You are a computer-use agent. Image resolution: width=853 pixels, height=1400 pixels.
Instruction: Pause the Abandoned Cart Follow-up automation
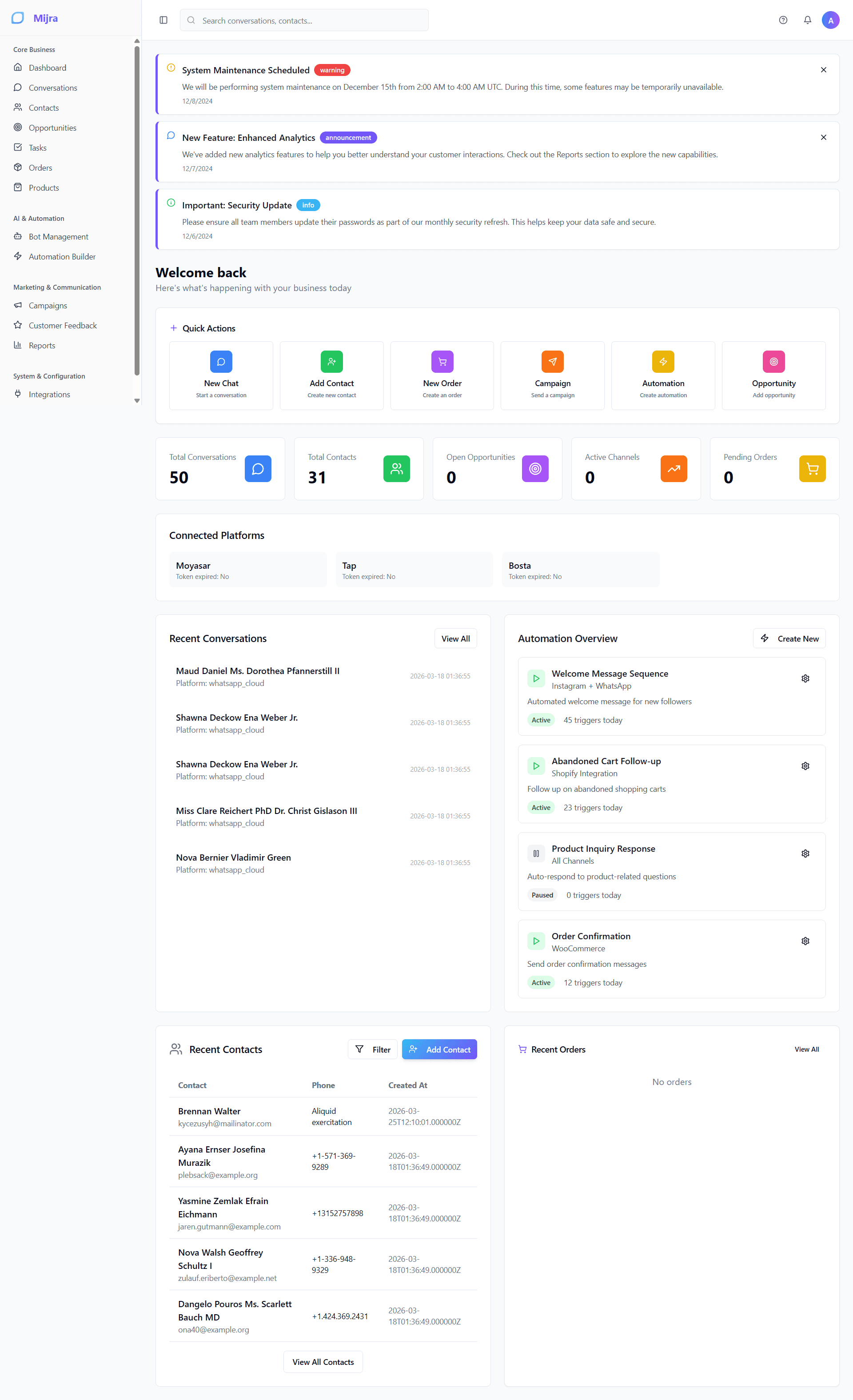536,766
